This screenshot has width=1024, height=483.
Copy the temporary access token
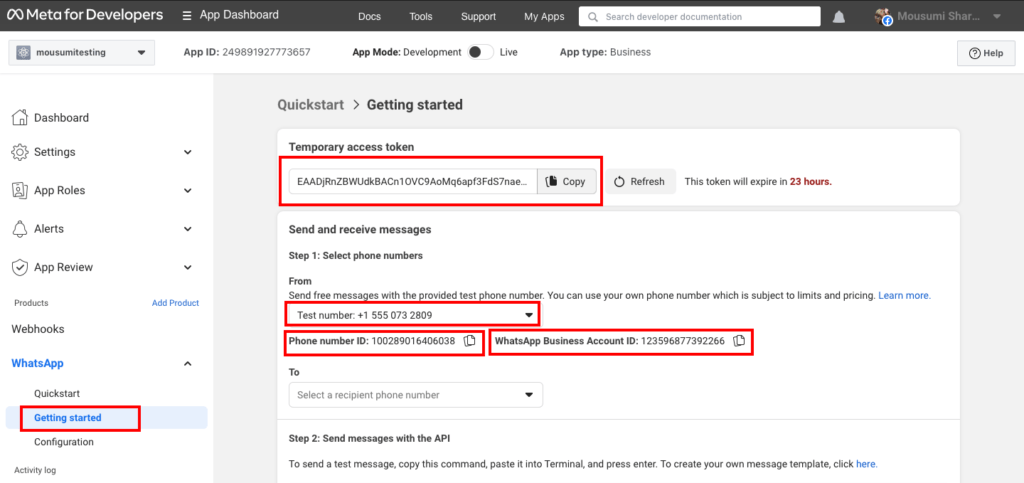coord(567,181)
